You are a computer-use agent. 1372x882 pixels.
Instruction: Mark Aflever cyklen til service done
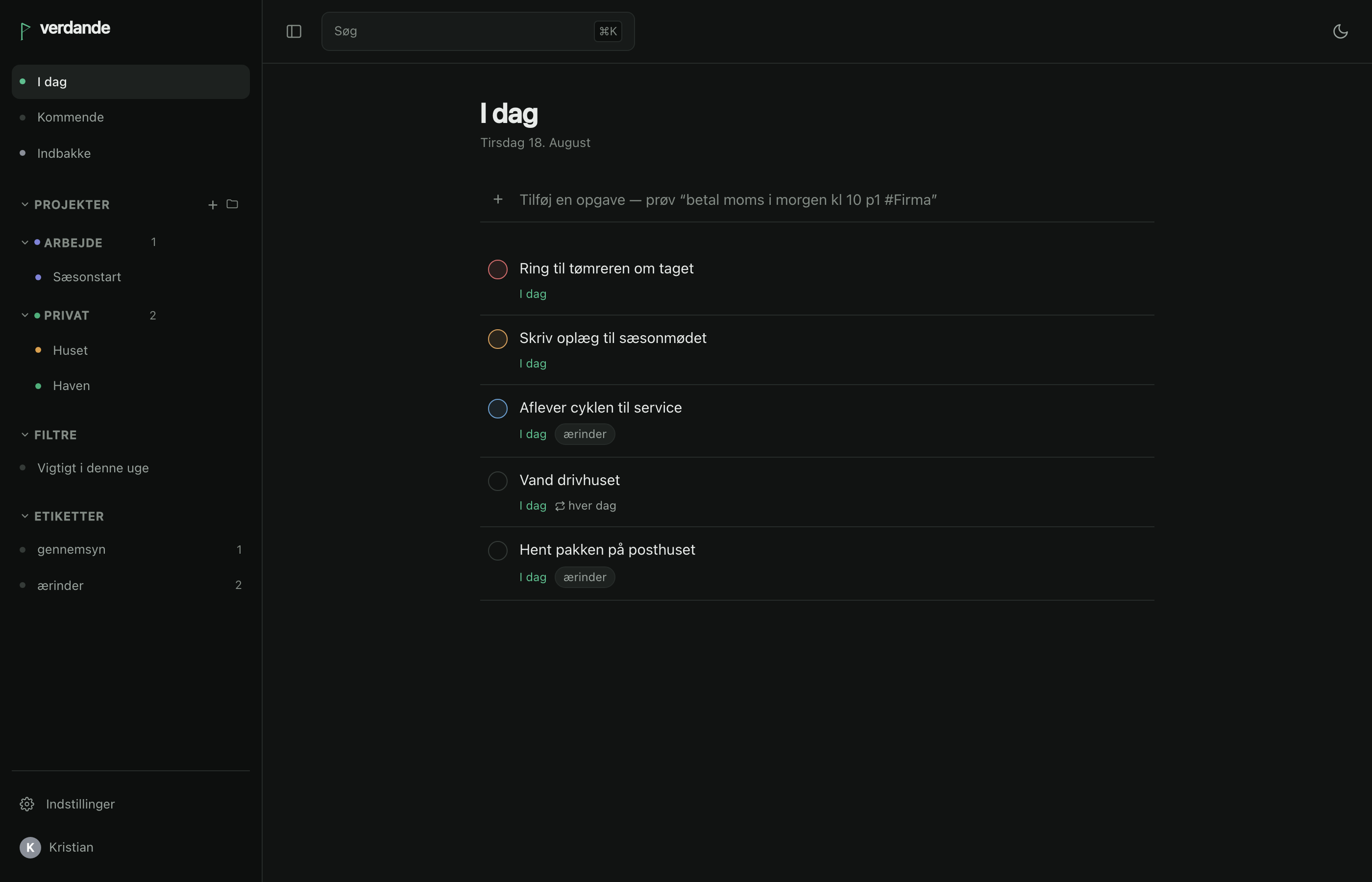[x=498, y=408]
